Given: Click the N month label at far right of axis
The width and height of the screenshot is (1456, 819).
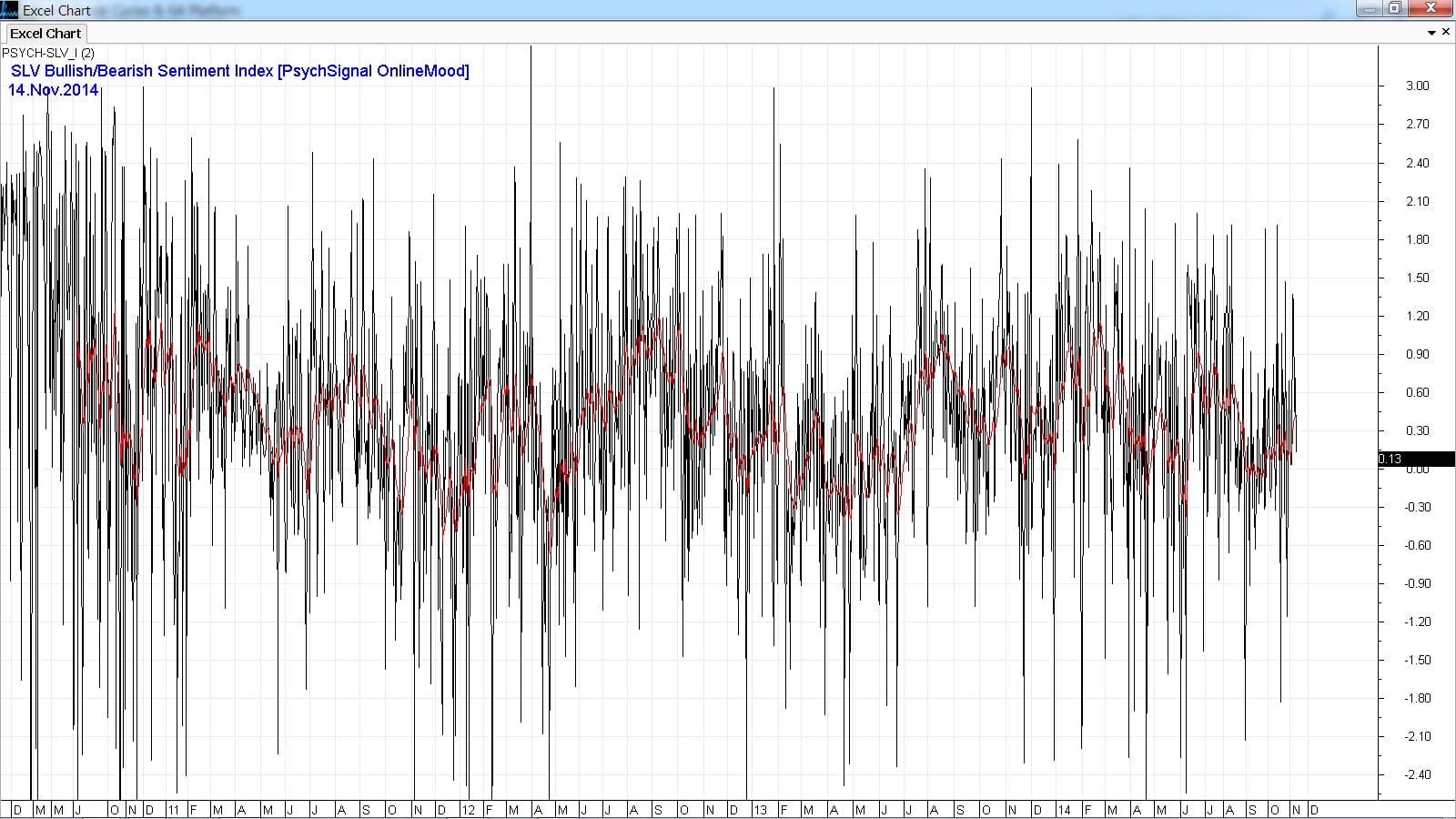Looking at the screenshot, I should pos(1297,808).
